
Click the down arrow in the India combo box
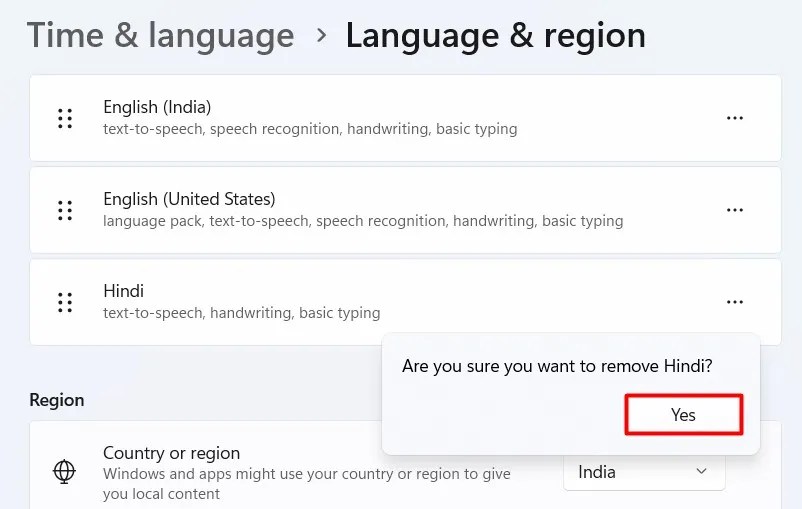click(701, 472)
